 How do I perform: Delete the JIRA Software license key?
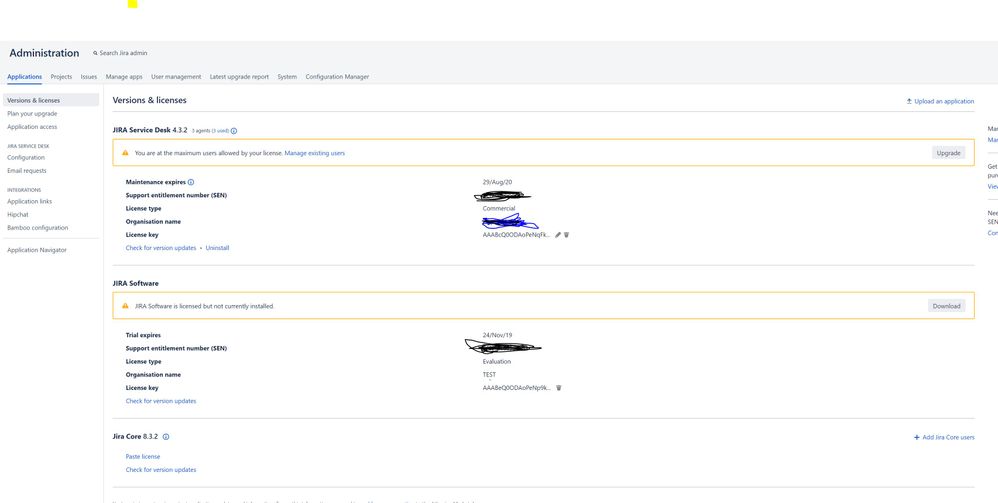click(x=559, y=388)
